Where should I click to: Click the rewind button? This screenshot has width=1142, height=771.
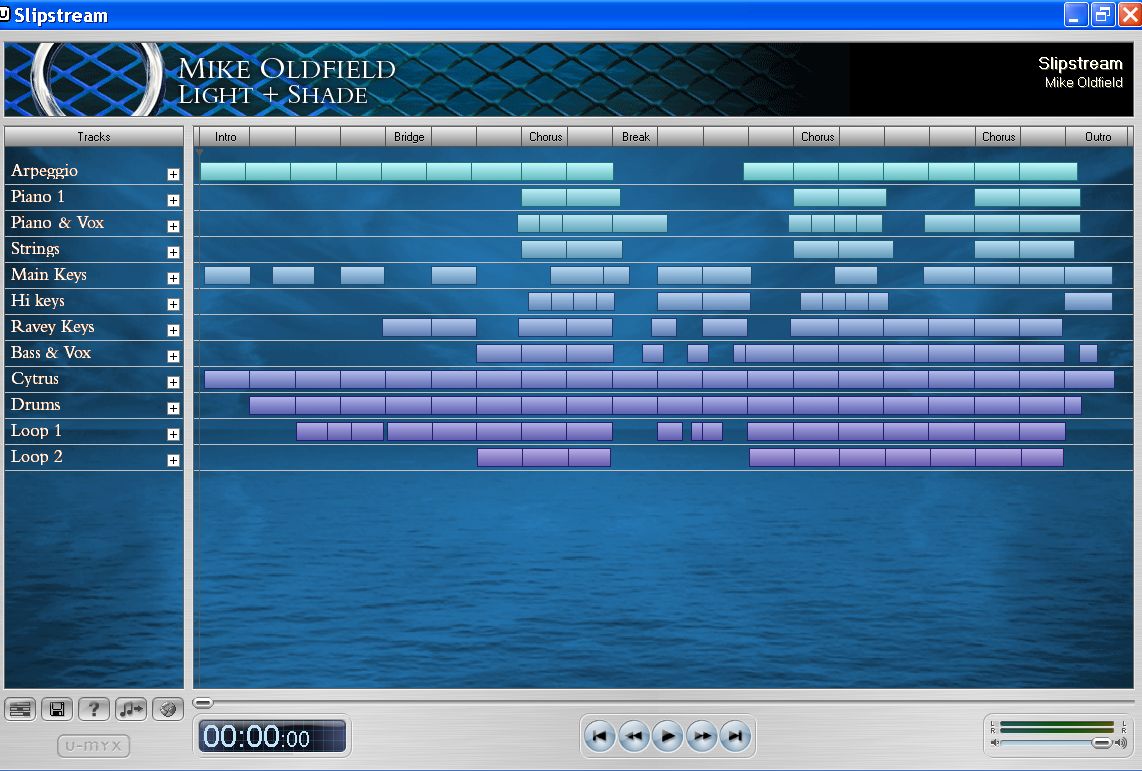pos(634,736)
